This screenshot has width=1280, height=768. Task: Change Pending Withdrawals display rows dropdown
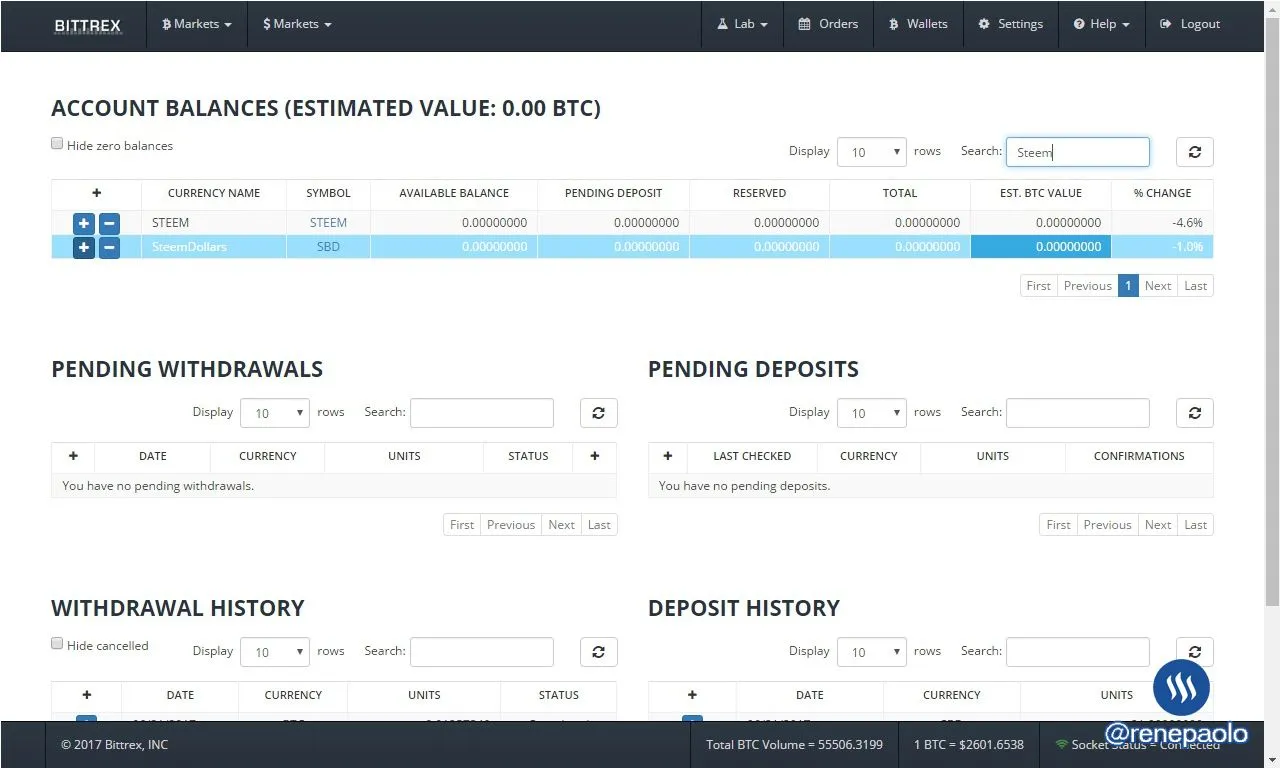(275, 413)
